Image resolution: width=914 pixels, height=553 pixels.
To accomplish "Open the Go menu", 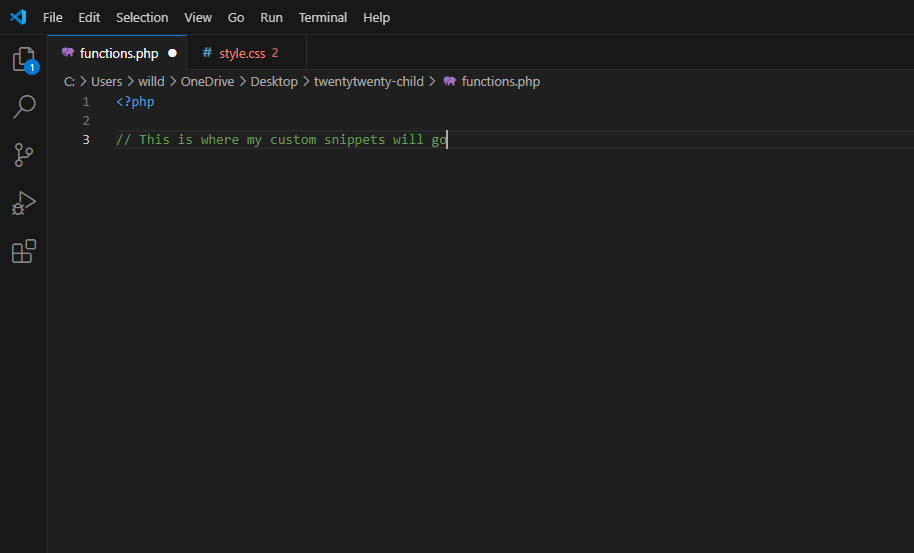I will (x=236, y=17).
